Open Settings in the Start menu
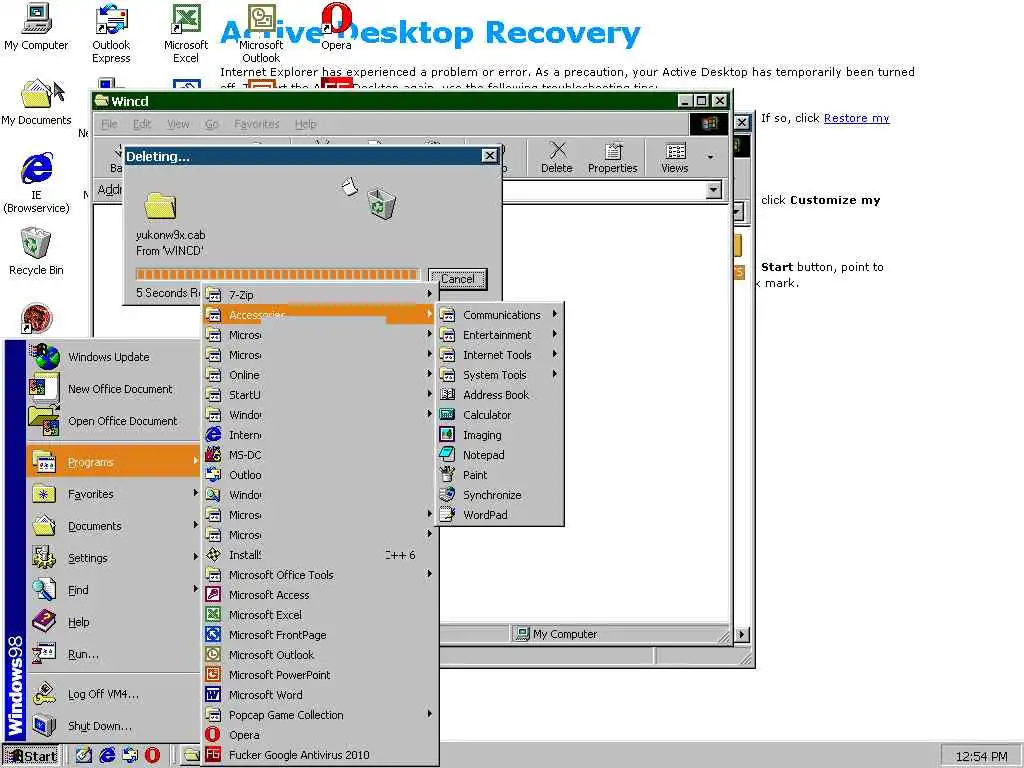 [114, 558]
